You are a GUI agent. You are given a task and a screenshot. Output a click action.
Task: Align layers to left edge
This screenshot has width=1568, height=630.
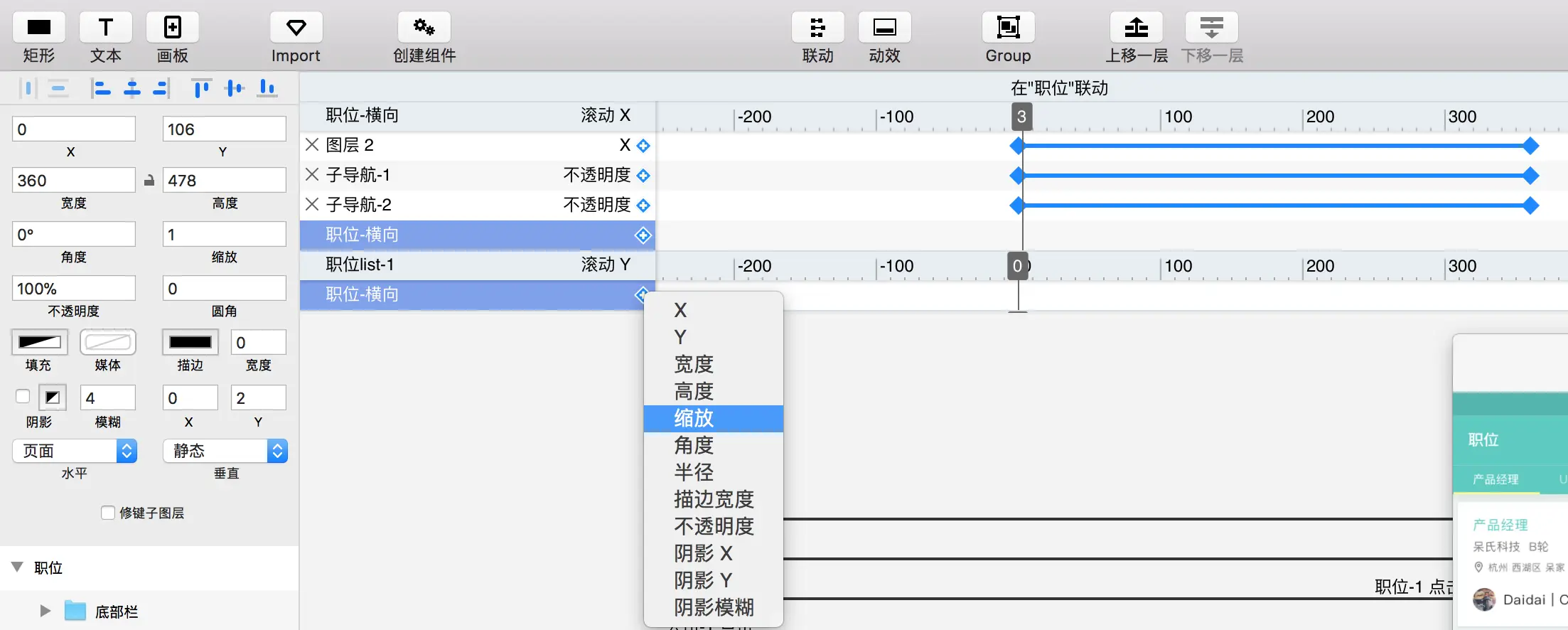pos(101,88)
